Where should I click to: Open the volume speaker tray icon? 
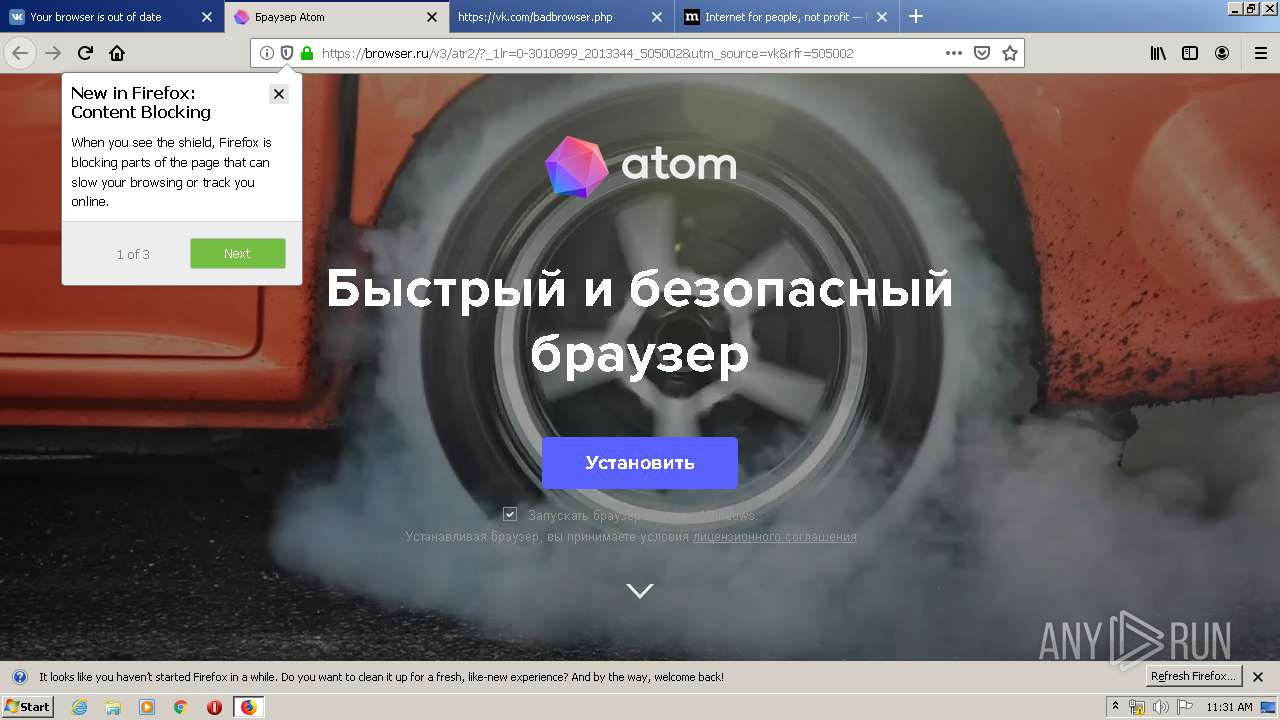pyautogui.click(x=1161, y=707)
